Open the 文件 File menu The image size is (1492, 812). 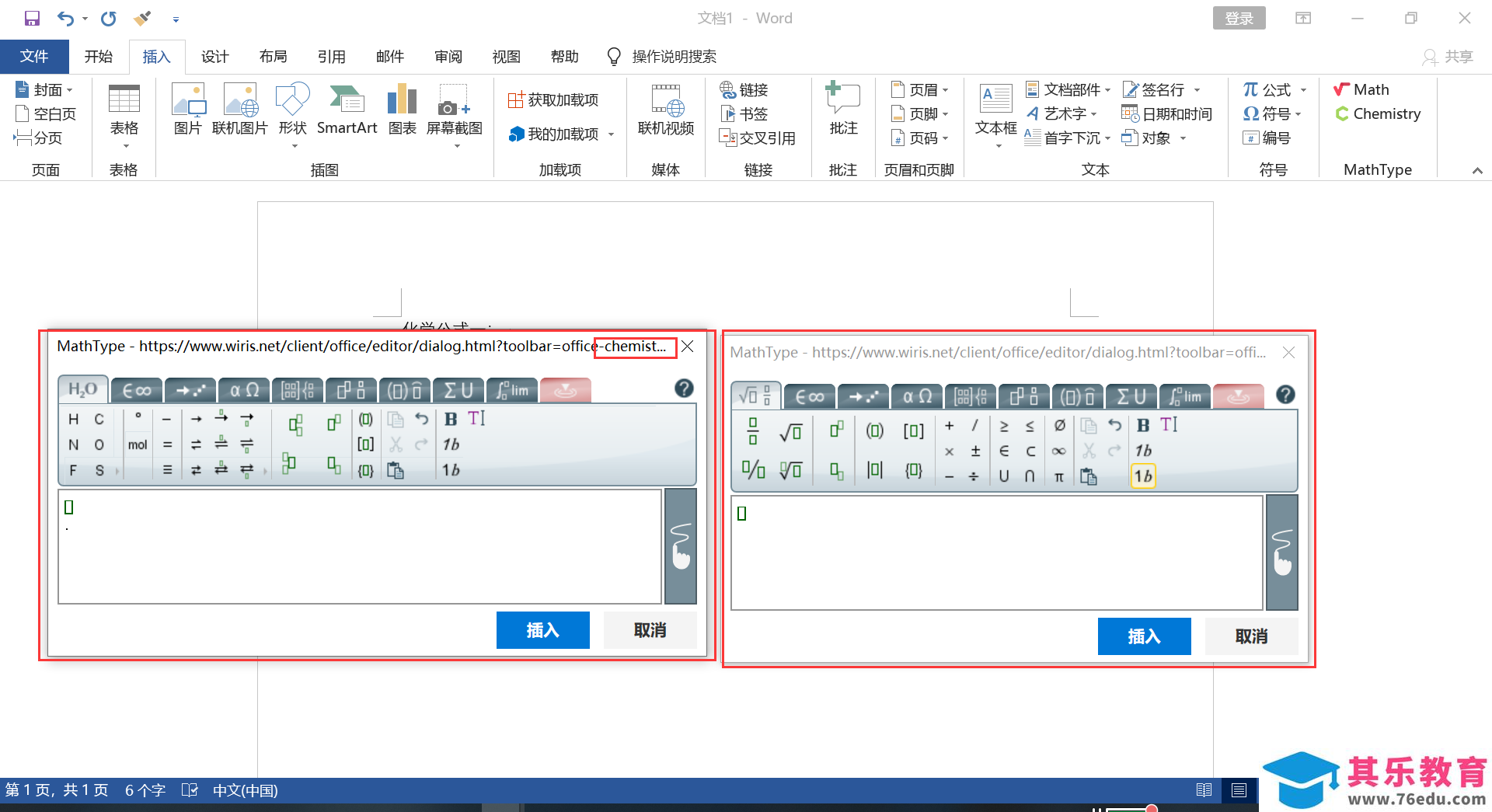coord(34,57)
